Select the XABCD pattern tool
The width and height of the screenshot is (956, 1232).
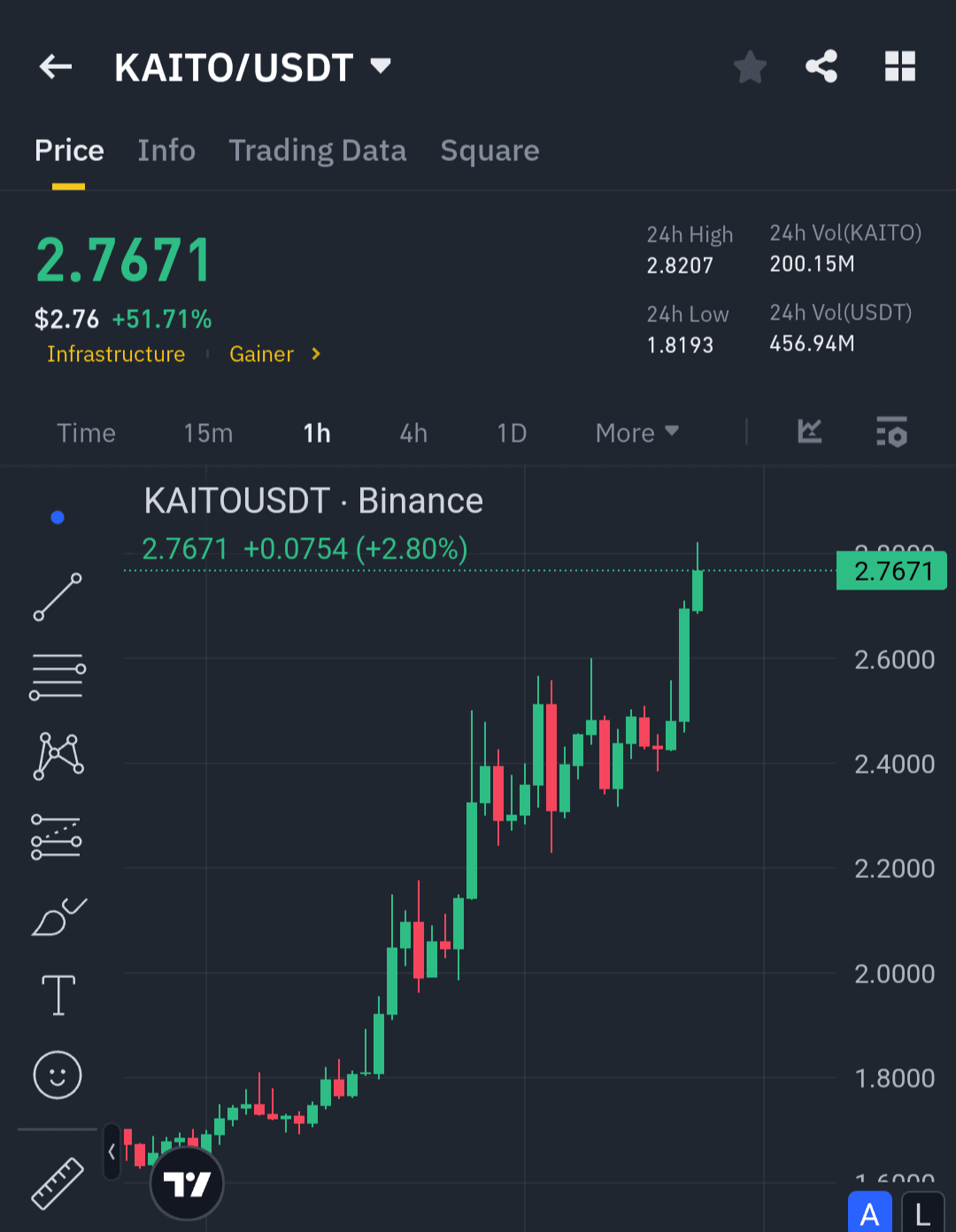pyautogui.click(x=58, y=756)
